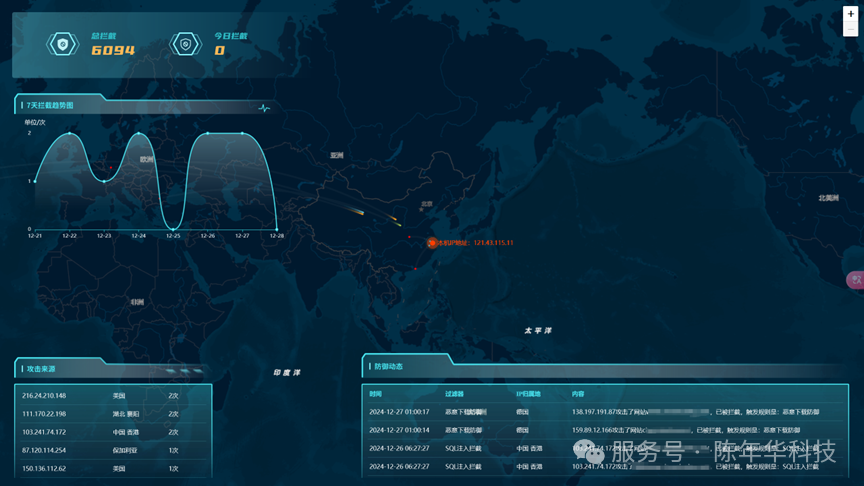Click the arrow decoration in 攻击来源 header
Image resolution: width=864 pixels, height=486 pixels.
[x=184, y=370]
